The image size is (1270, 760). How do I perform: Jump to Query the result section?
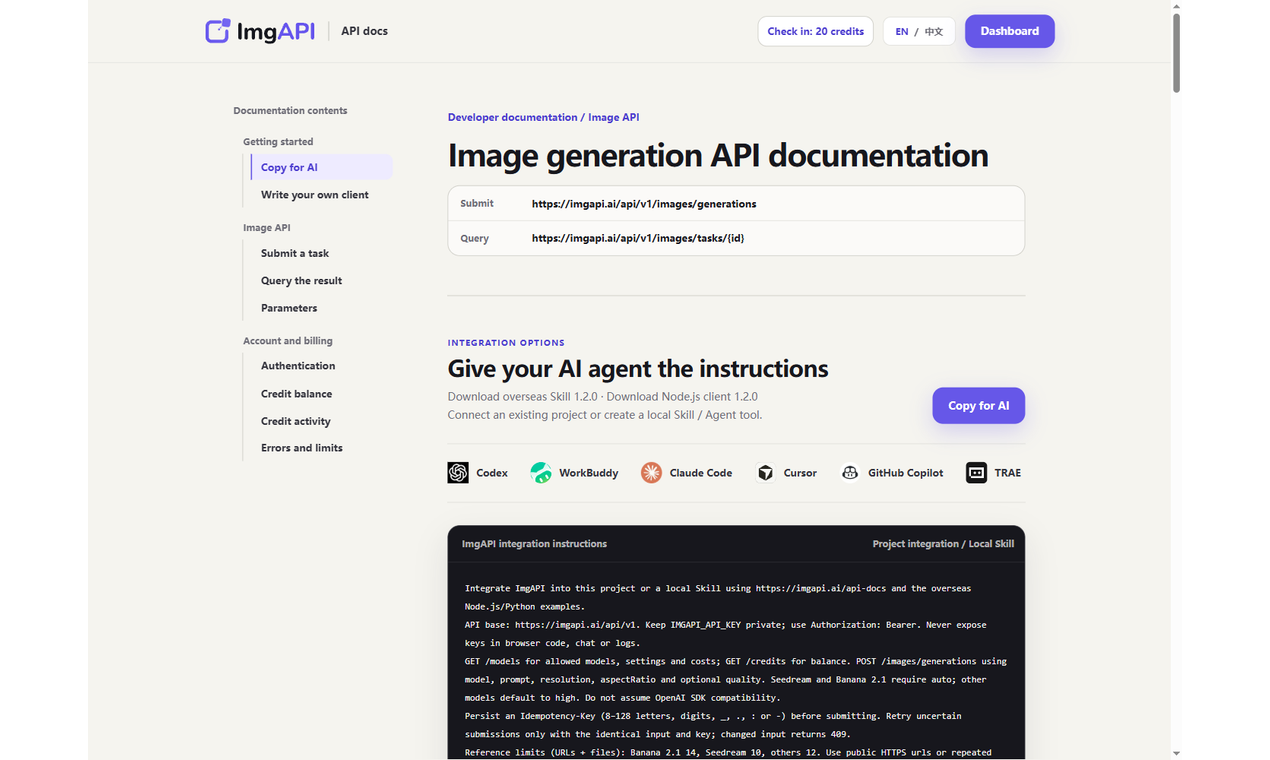pos(301,281)
